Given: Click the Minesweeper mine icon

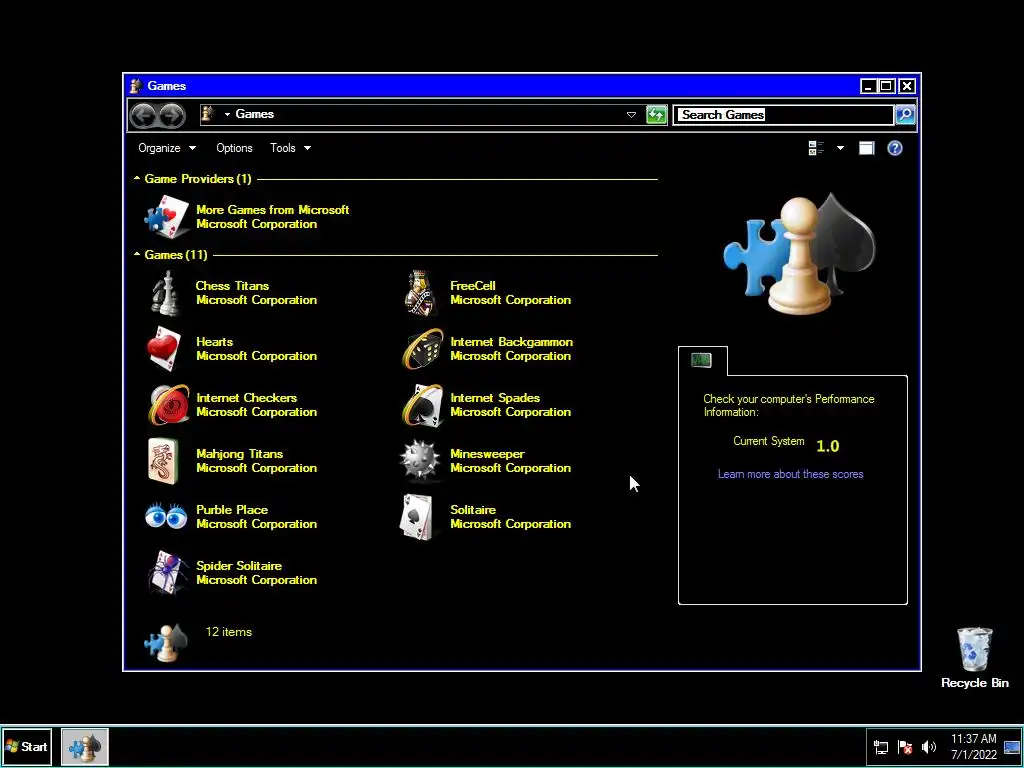Looking at the screenshot, I should pyautogui.click(x=420, y=461).
